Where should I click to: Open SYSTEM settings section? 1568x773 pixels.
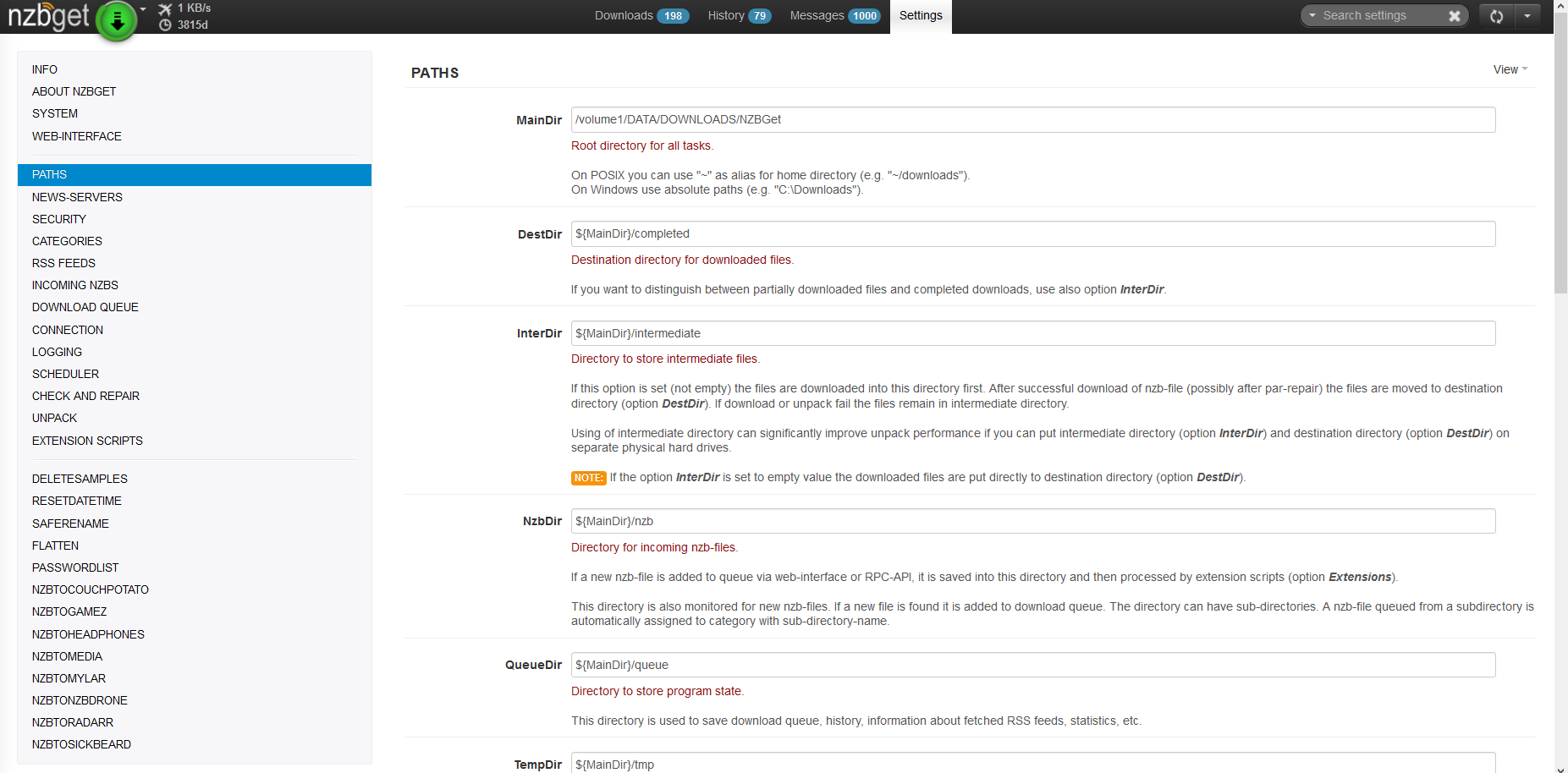pos(195,113)
